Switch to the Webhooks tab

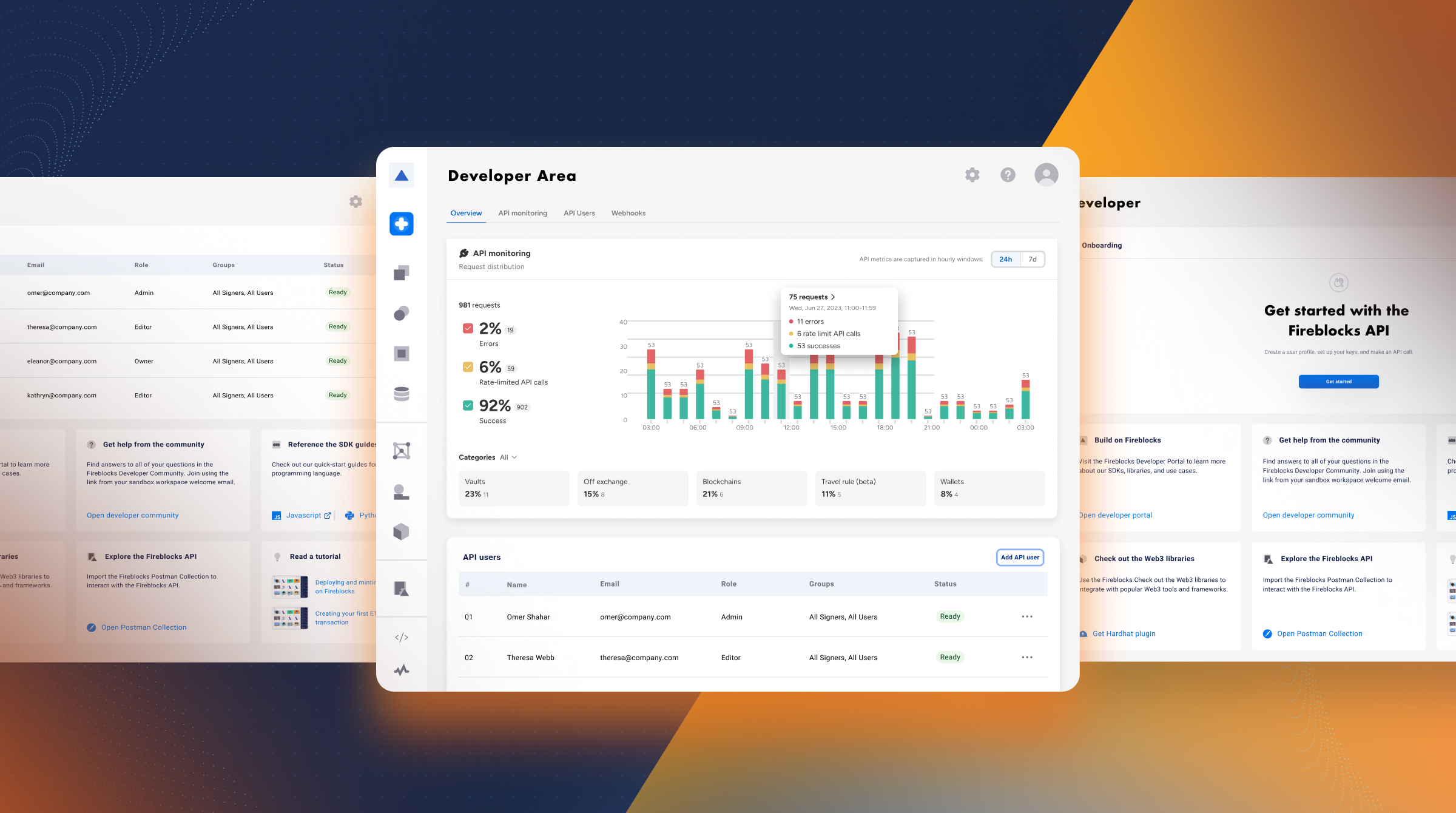tap(629, 213)
